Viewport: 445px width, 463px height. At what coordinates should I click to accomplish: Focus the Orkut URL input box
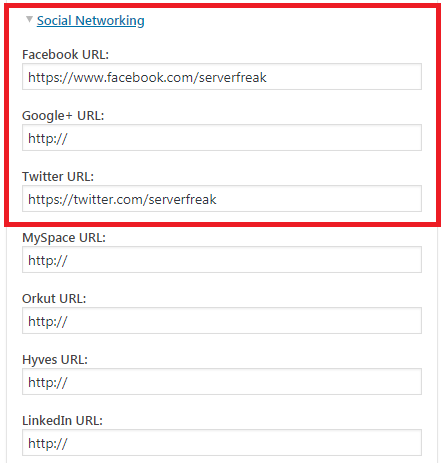coord(222,321)
